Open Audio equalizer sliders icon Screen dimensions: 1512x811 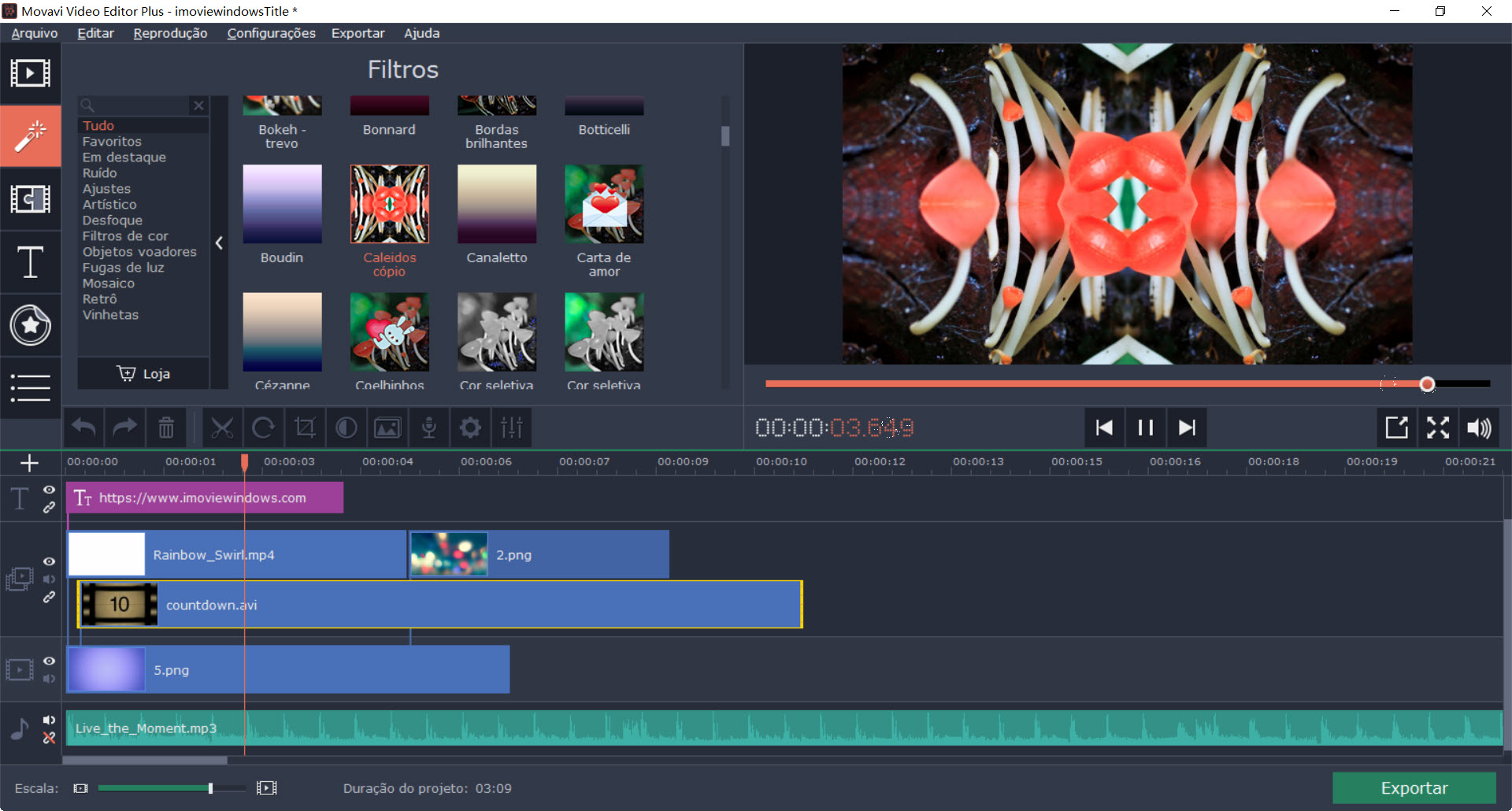512,428
